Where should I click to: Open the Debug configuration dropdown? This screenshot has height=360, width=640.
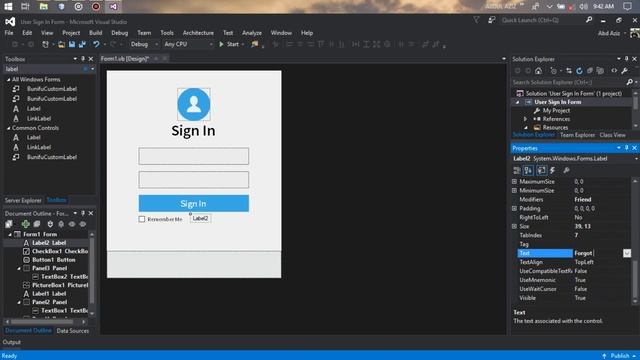(144, 44)
